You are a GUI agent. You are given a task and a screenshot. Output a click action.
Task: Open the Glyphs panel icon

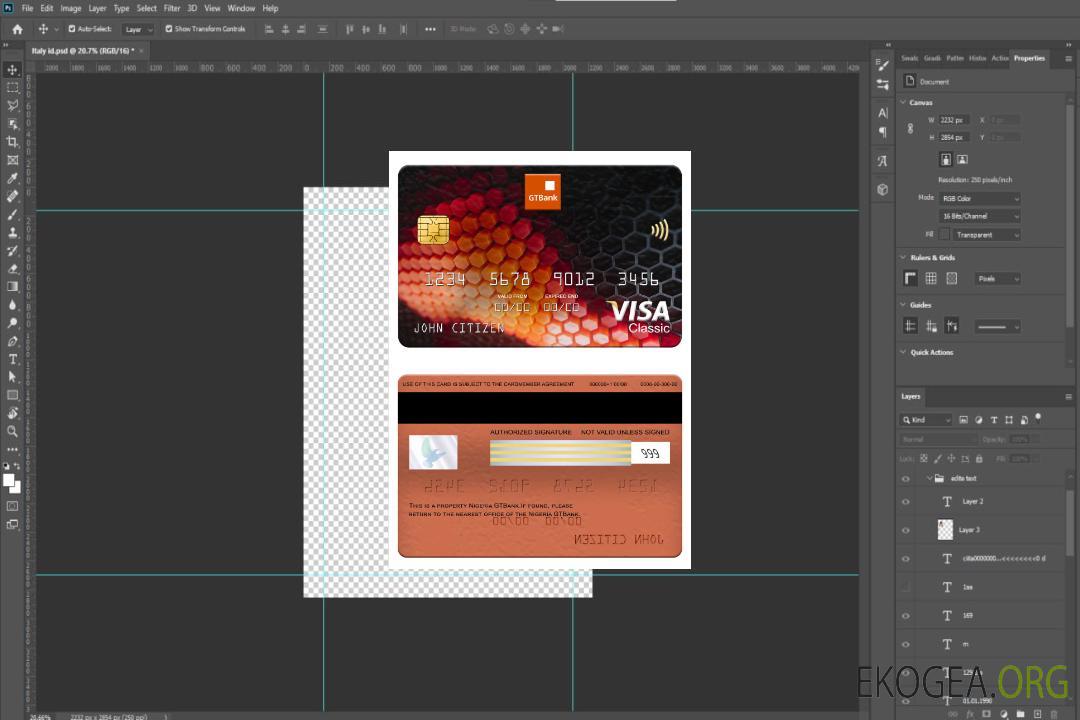tap(883, 161)
